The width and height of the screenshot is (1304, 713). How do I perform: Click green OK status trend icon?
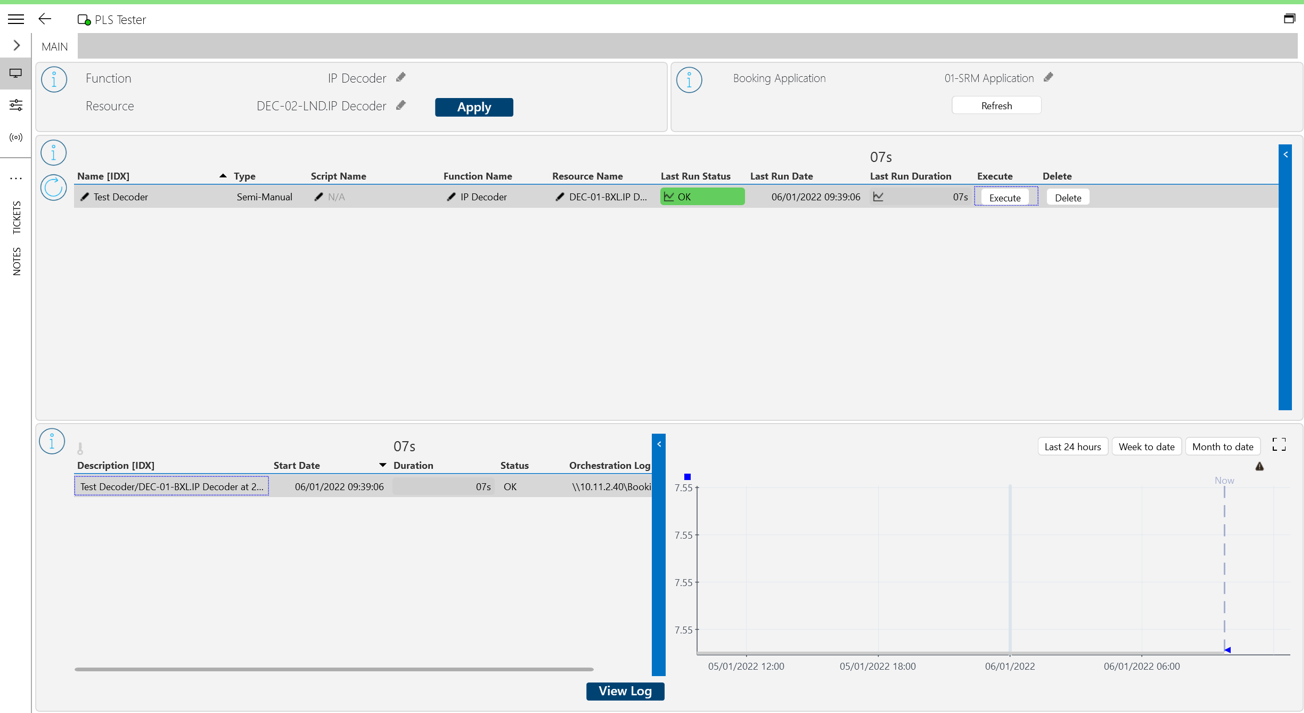(669, 197)
